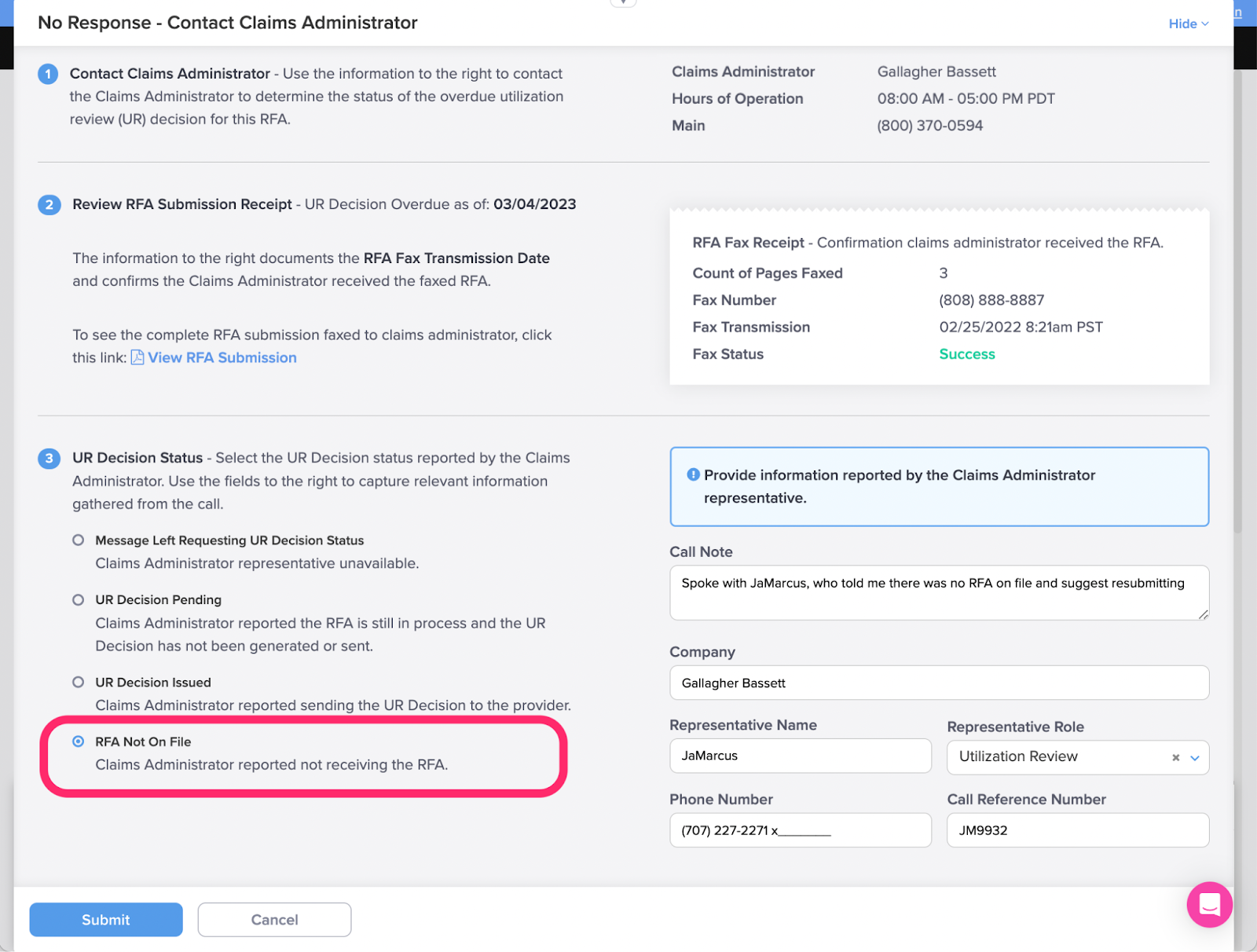Select the UR Decision Issued option

(78, 683)
